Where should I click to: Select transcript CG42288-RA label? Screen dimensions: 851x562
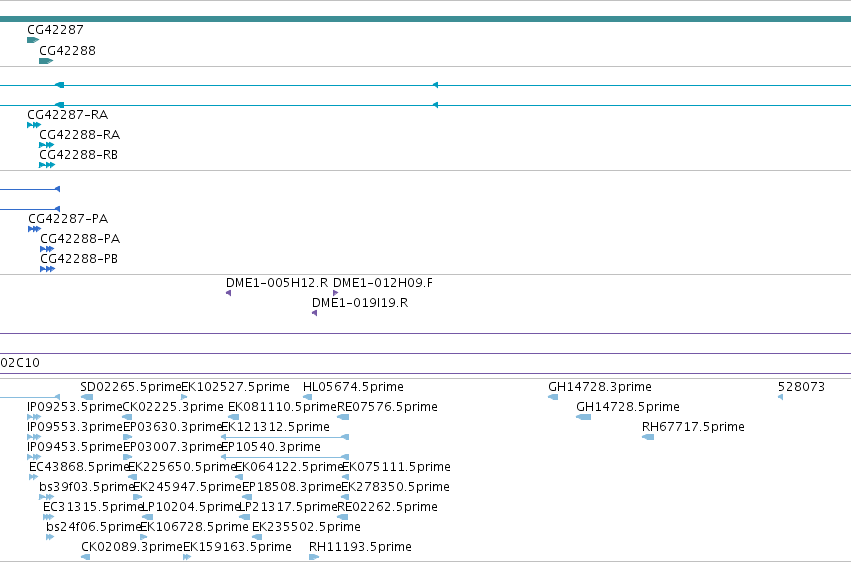pos(79,135)
